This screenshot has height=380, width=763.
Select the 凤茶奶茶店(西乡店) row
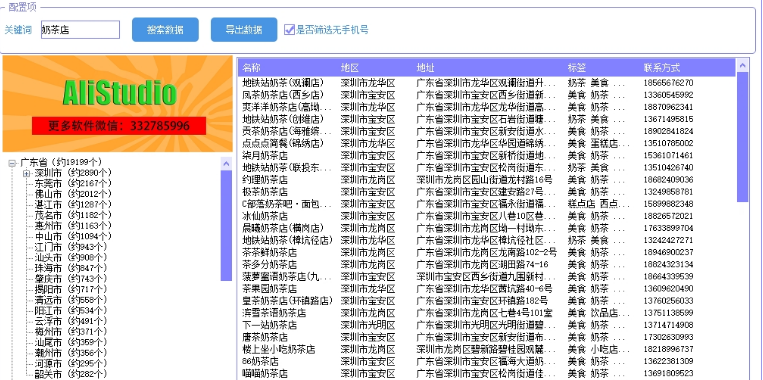click(x=487, y=95)
